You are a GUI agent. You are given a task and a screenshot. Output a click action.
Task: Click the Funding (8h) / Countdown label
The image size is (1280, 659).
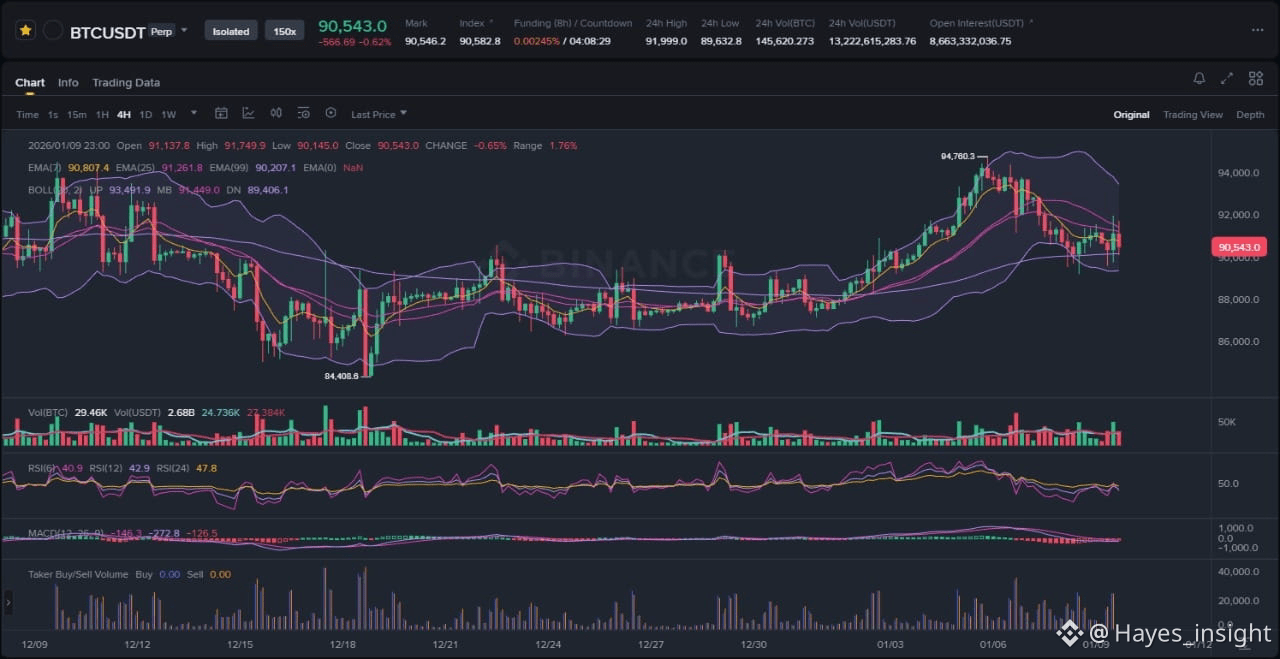(x=573, y=23)
